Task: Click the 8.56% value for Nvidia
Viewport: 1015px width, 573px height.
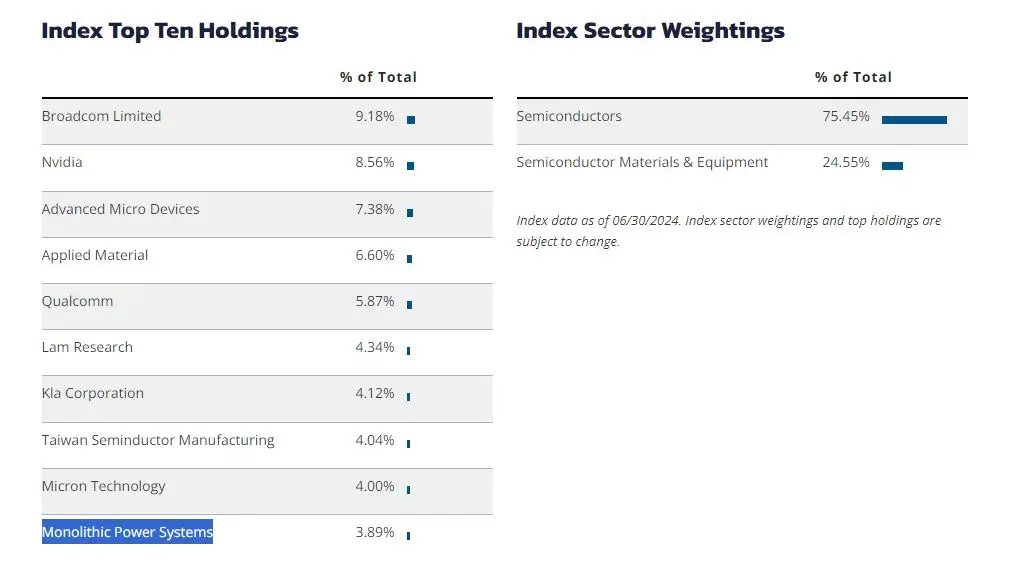Action: pyautogui.click(x=375, y=162)
